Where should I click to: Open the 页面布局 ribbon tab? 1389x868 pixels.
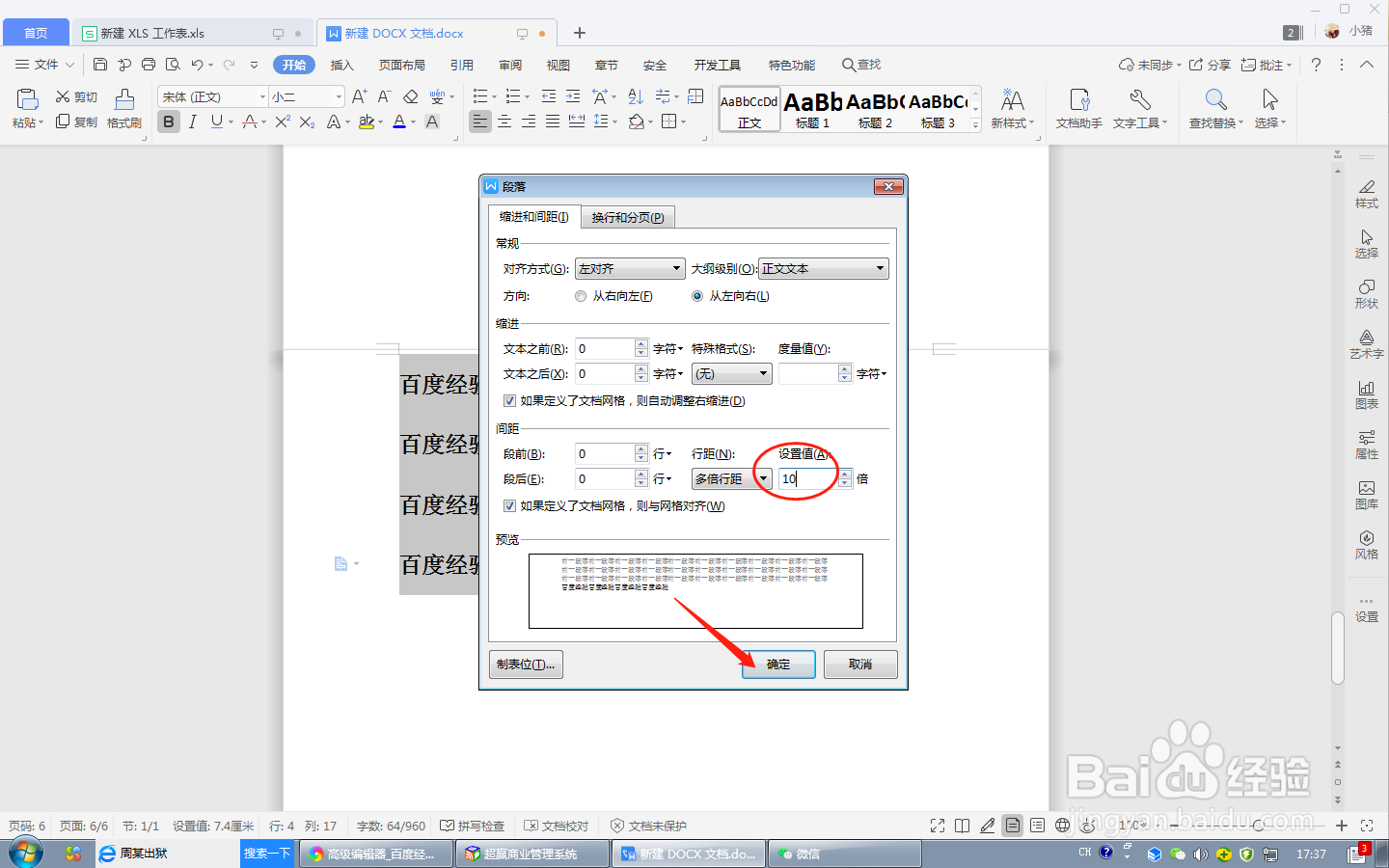pyautogui.click(x=402, y=65)
